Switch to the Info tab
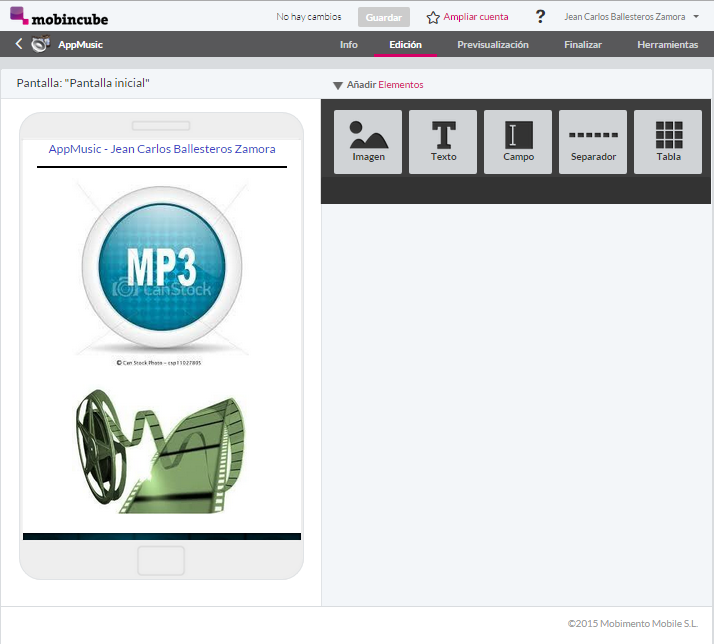This screenshot has height=644, width=714. pyautogui.click(x=348, y=45)
